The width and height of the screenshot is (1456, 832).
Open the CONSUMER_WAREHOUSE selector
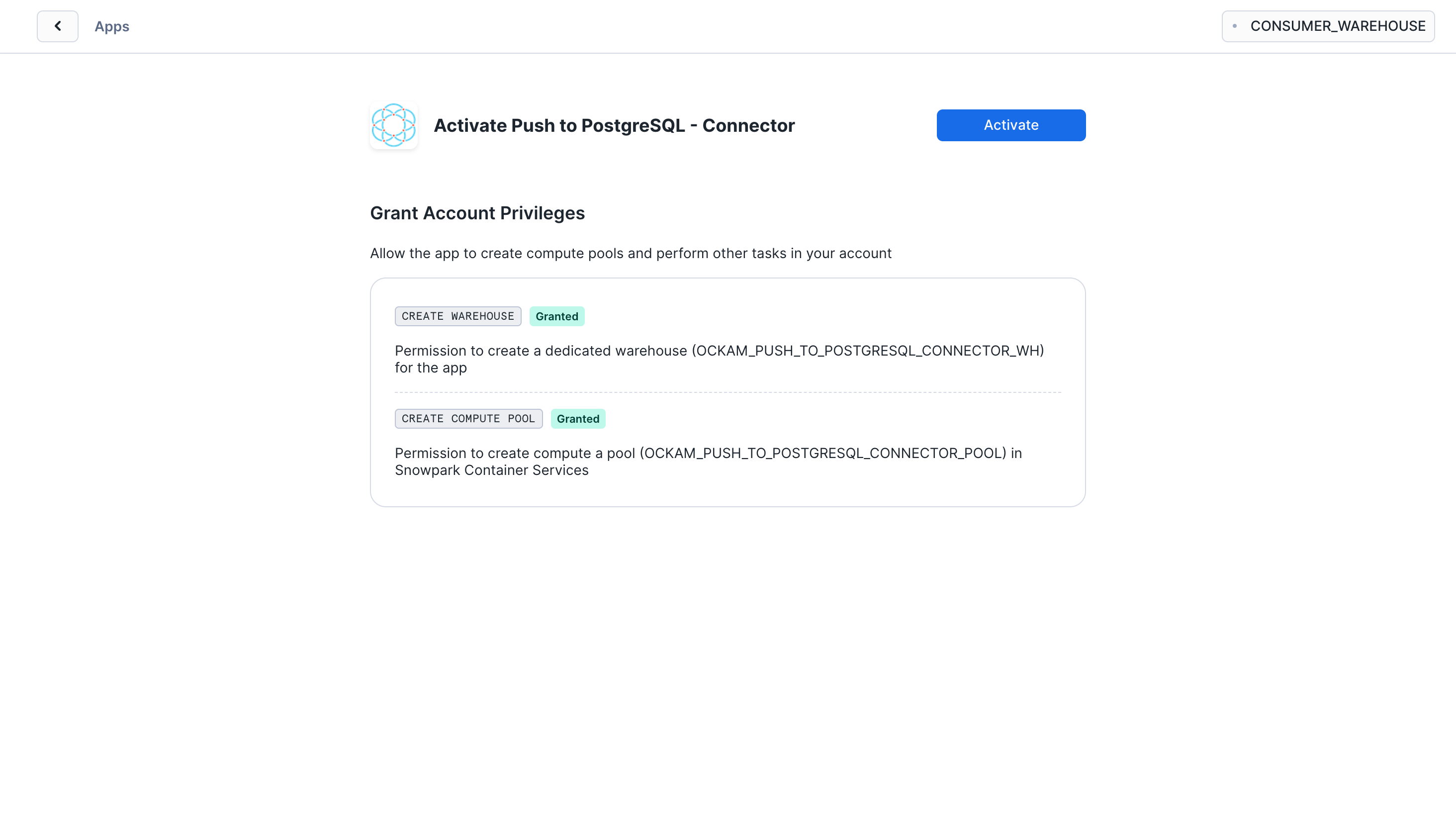(x=1328, y=26)
